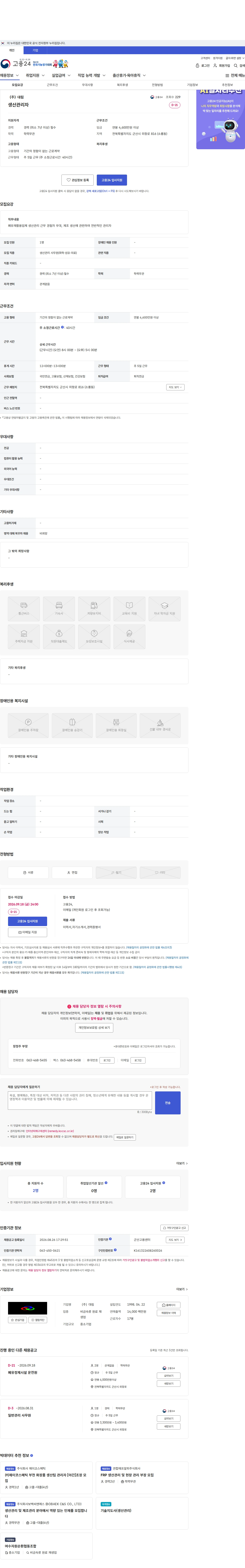This screenshot has width=245, height=1568.
Task: Click the company logo image
Action: [27, 1308]
